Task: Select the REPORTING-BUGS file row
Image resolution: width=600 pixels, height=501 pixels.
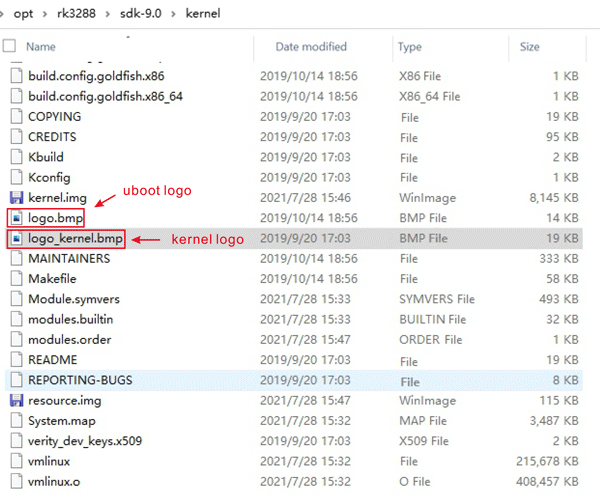Action: 80,380
